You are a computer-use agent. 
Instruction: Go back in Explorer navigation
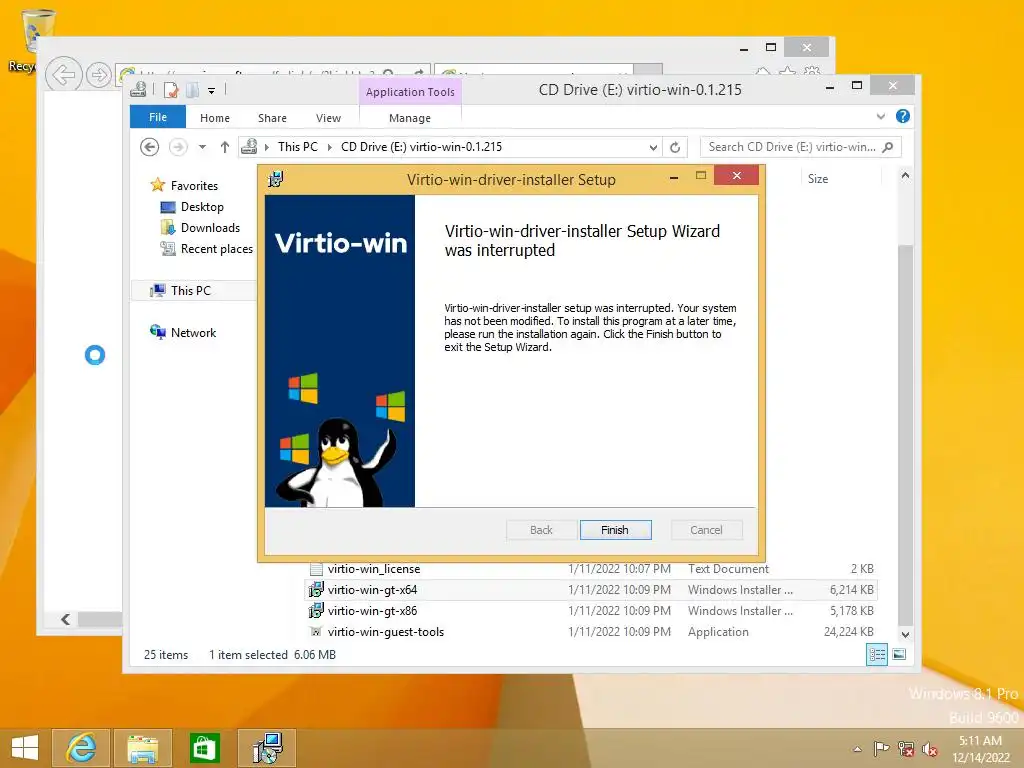150,148
